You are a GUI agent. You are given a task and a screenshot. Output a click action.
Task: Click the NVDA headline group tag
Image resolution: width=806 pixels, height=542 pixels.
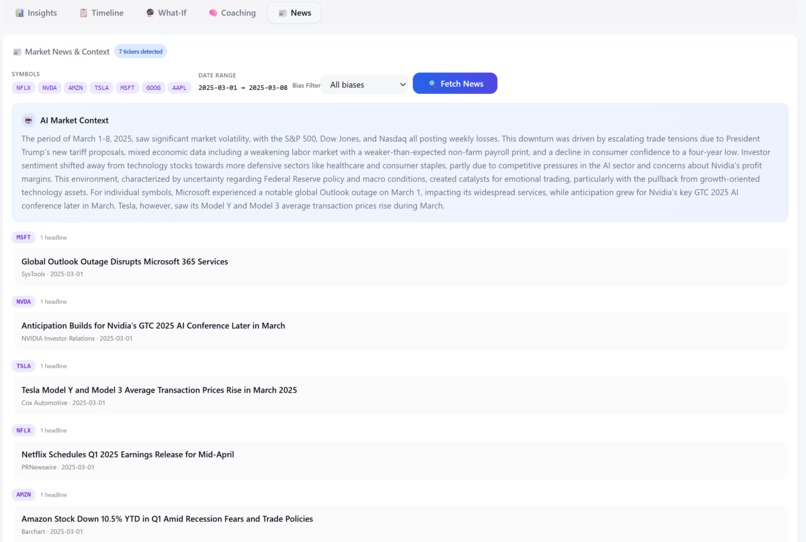click(x=23, y=302)
